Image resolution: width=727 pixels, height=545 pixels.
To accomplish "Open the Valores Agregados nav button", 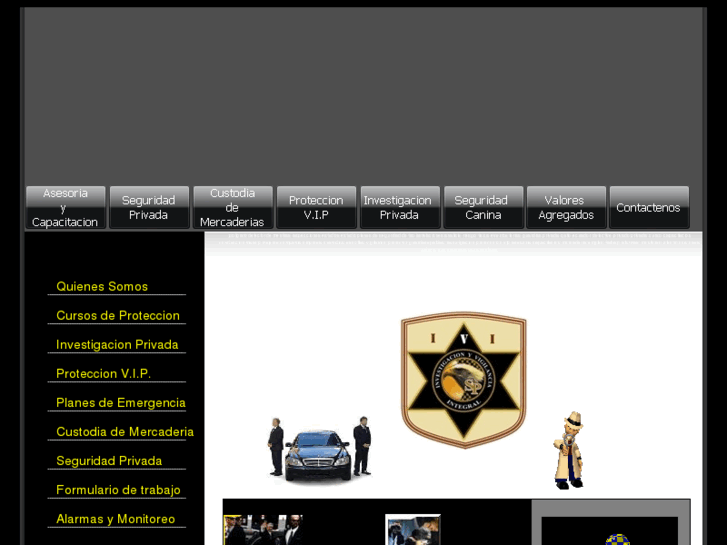I will [x=566, y=207].
